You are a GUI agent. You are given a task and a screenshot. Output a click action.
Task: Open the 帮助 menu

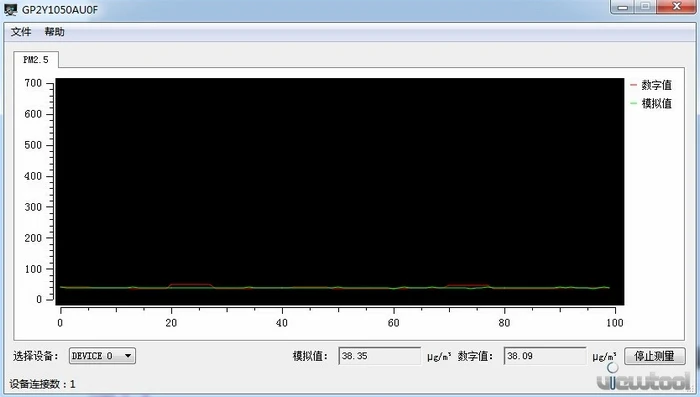(54, 32)
